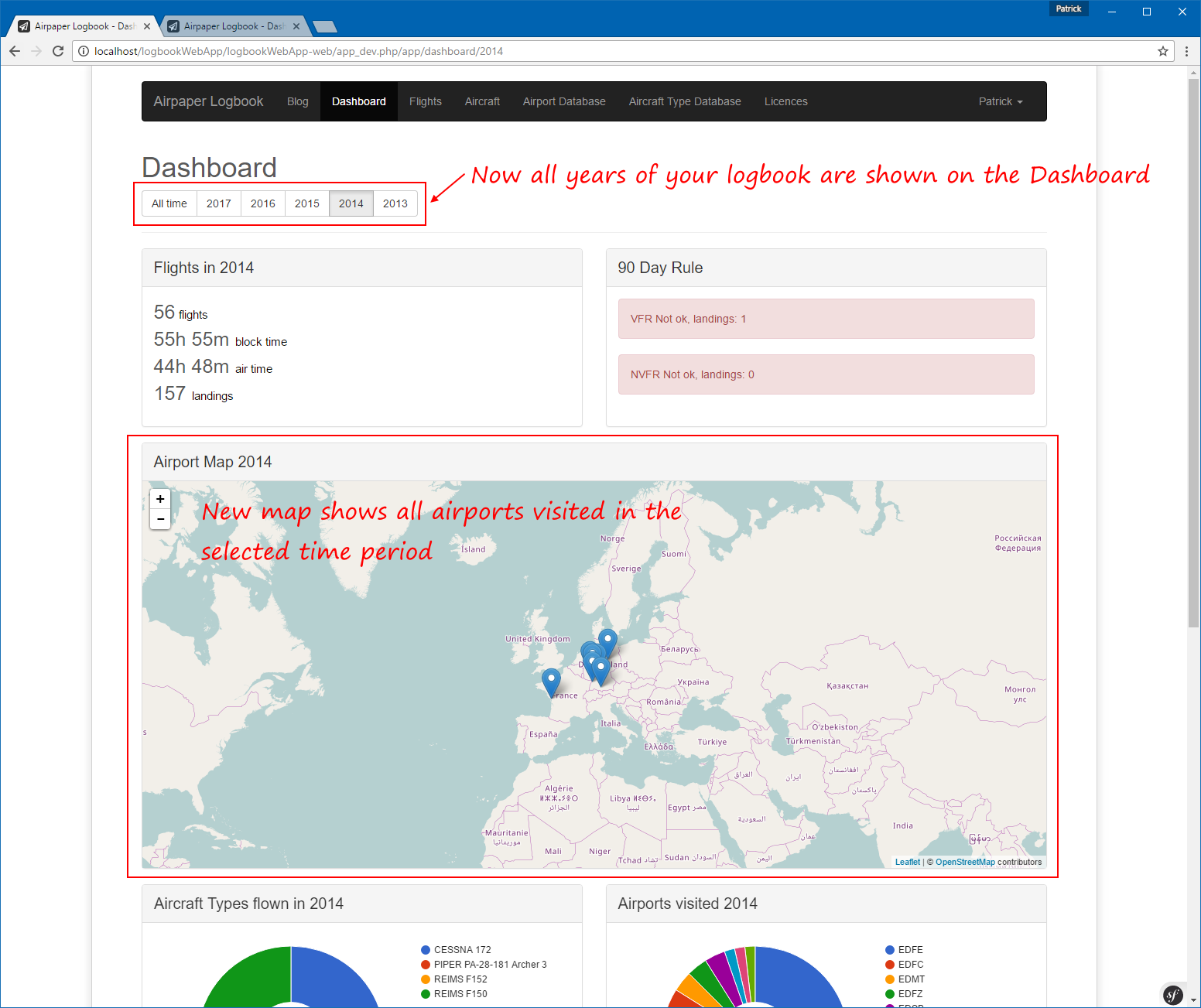
Task: Click the map zoom in plus button
Action: [160, 499]
